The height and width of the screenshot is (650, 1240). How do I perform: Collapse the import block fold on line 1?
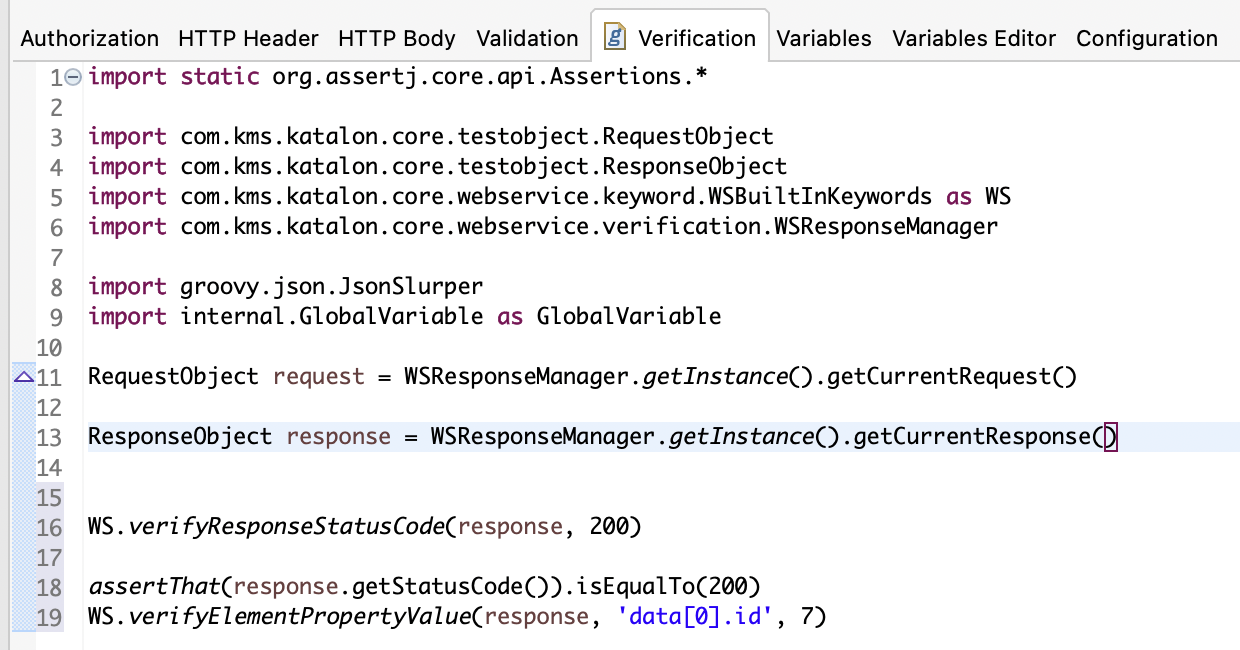coord(72,77)
